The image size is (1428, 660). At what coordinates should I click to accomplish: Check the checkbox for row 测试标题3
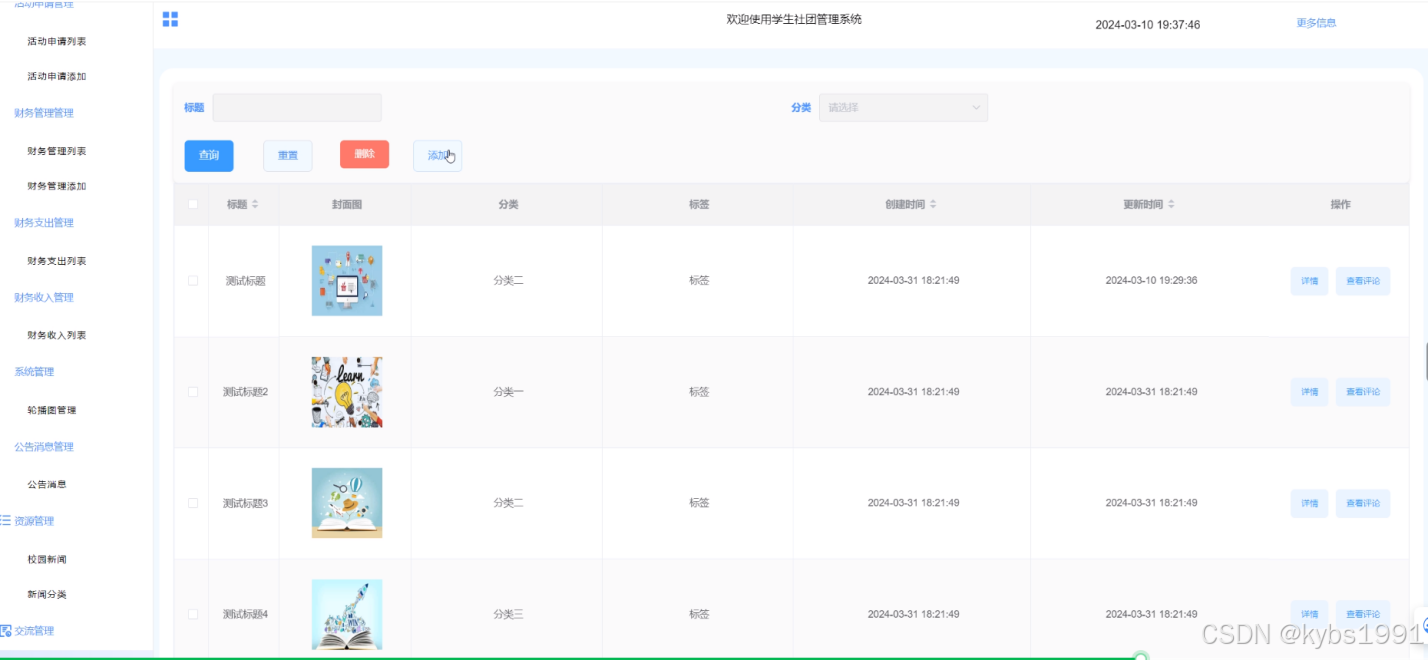tap(193, 503)
